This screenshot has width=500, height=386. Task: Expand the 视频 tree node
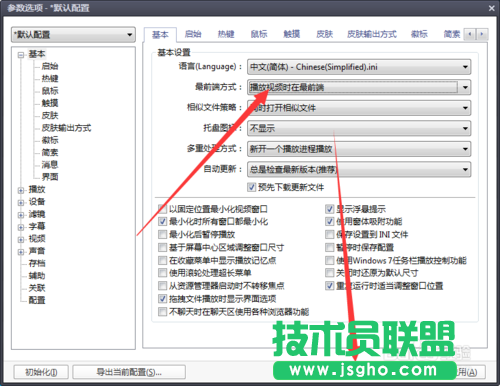point(21,240)
